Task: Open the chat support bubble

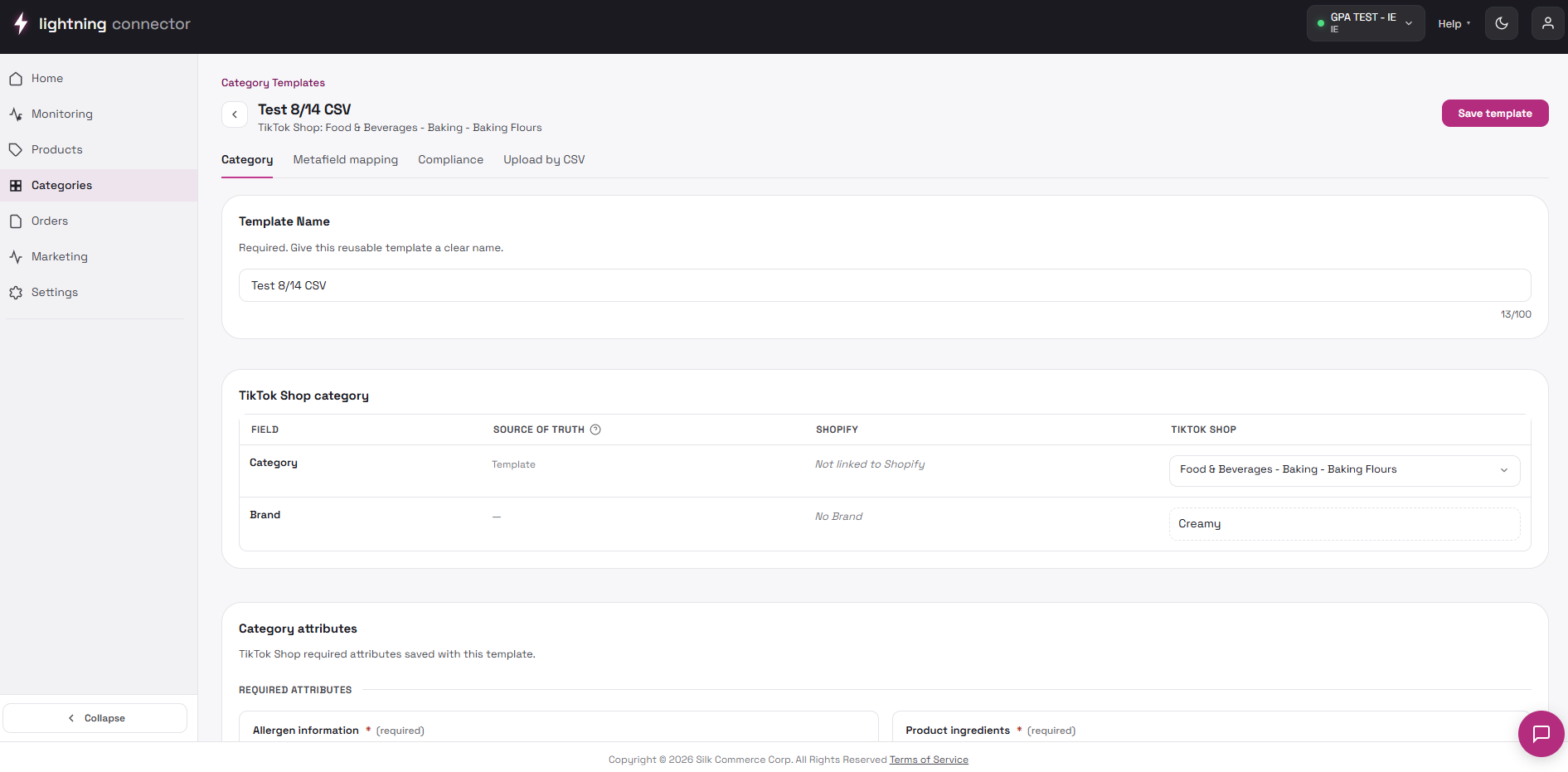Action: coord(1541,734)
